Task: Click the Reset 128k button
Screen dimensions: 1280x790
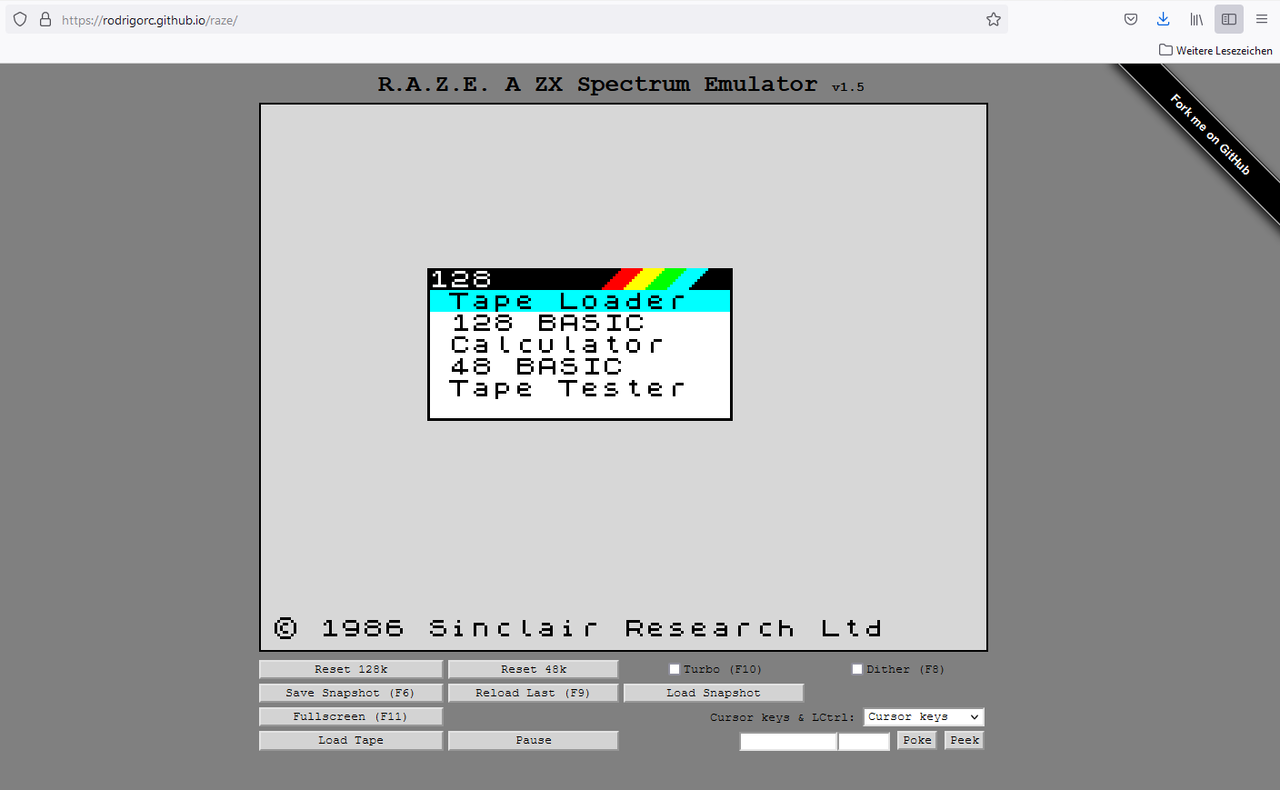Action: click(x=351, y=669)
